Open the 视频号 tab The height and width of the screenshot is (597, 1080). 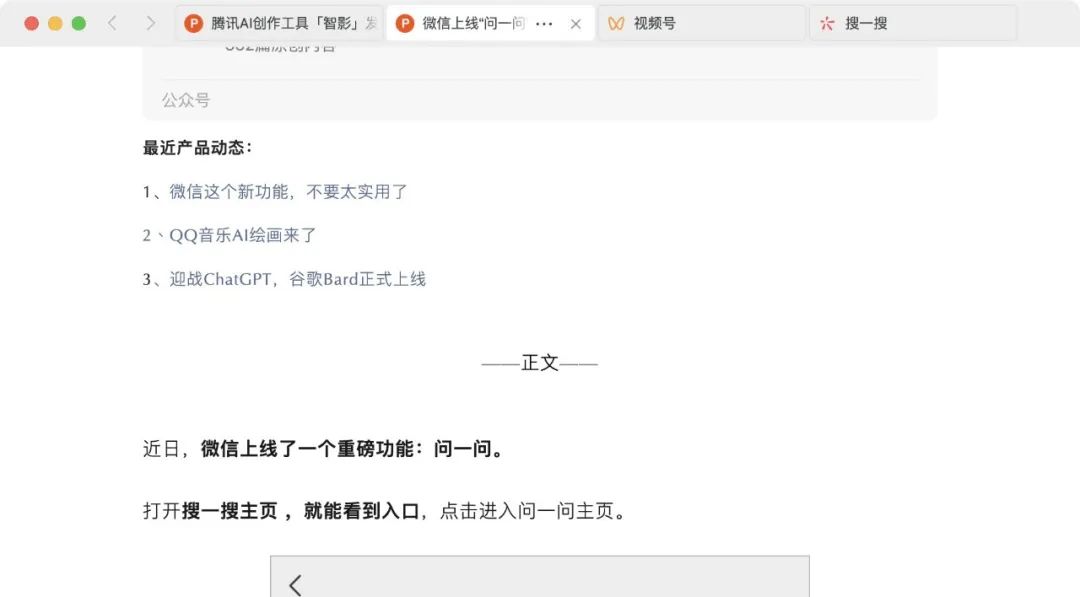[x=701, y=23]
